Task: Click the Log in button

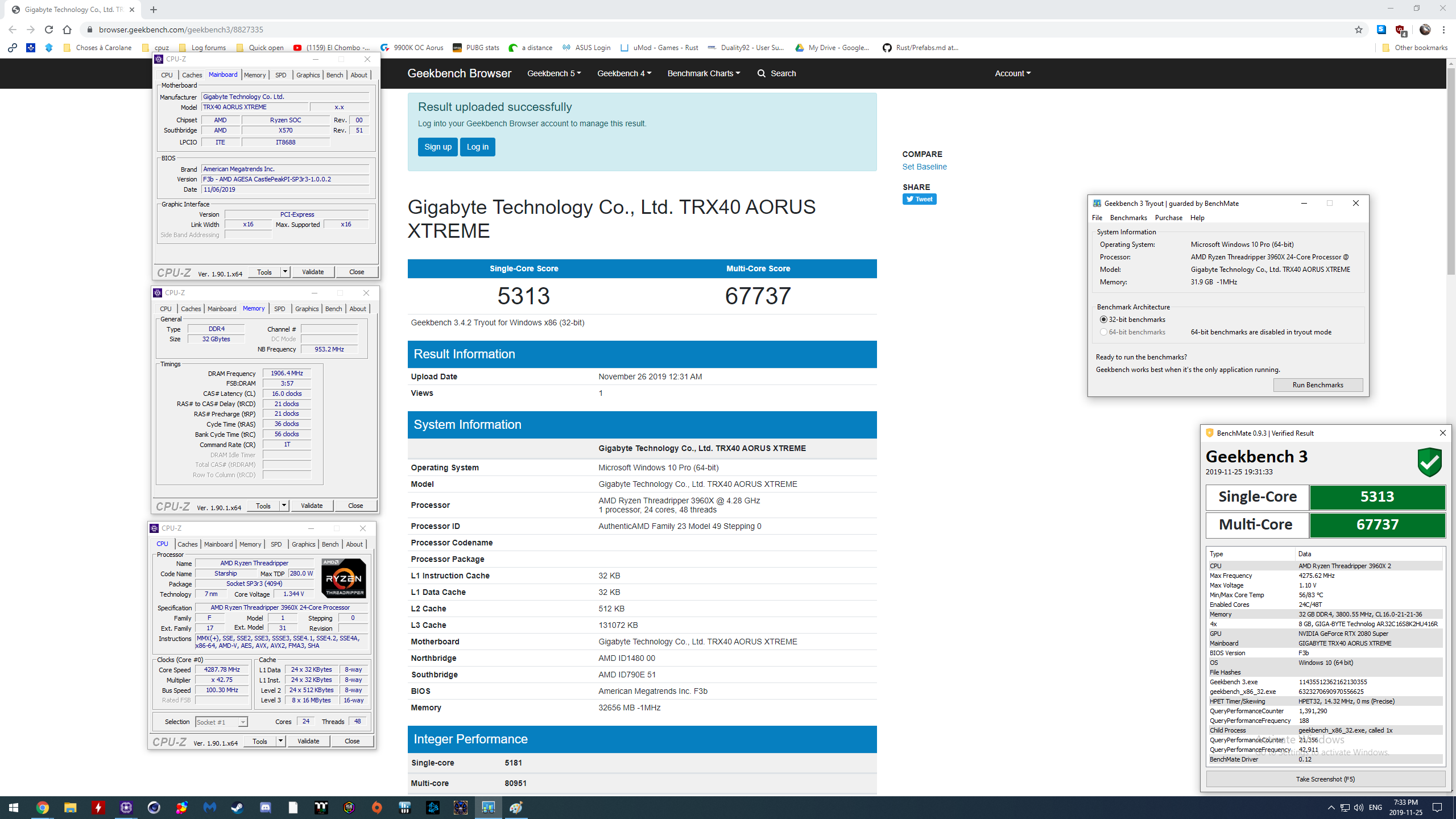Action: click(x=477, y=147)
